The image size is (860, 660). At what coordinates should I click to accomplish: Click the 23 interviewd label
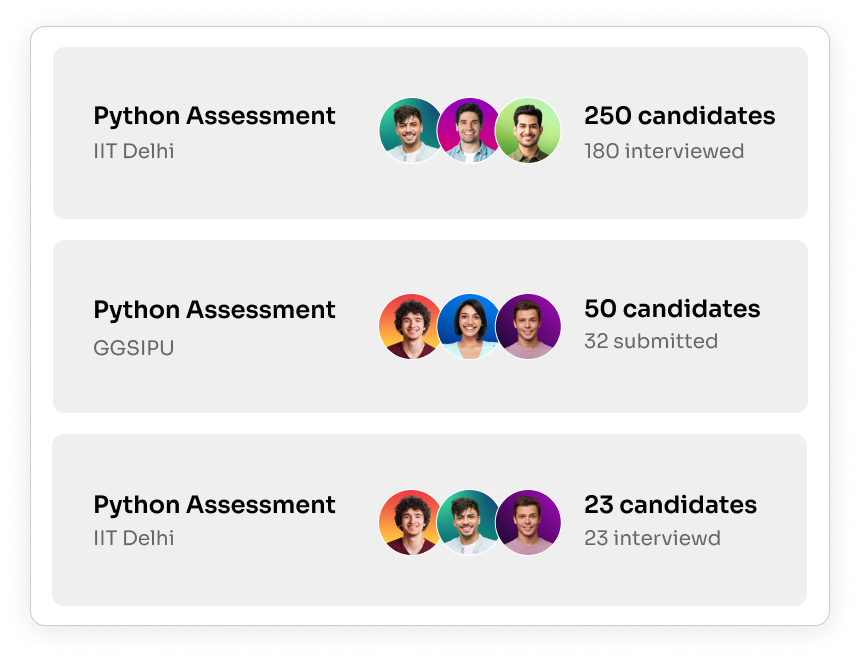tap(652, 538)
